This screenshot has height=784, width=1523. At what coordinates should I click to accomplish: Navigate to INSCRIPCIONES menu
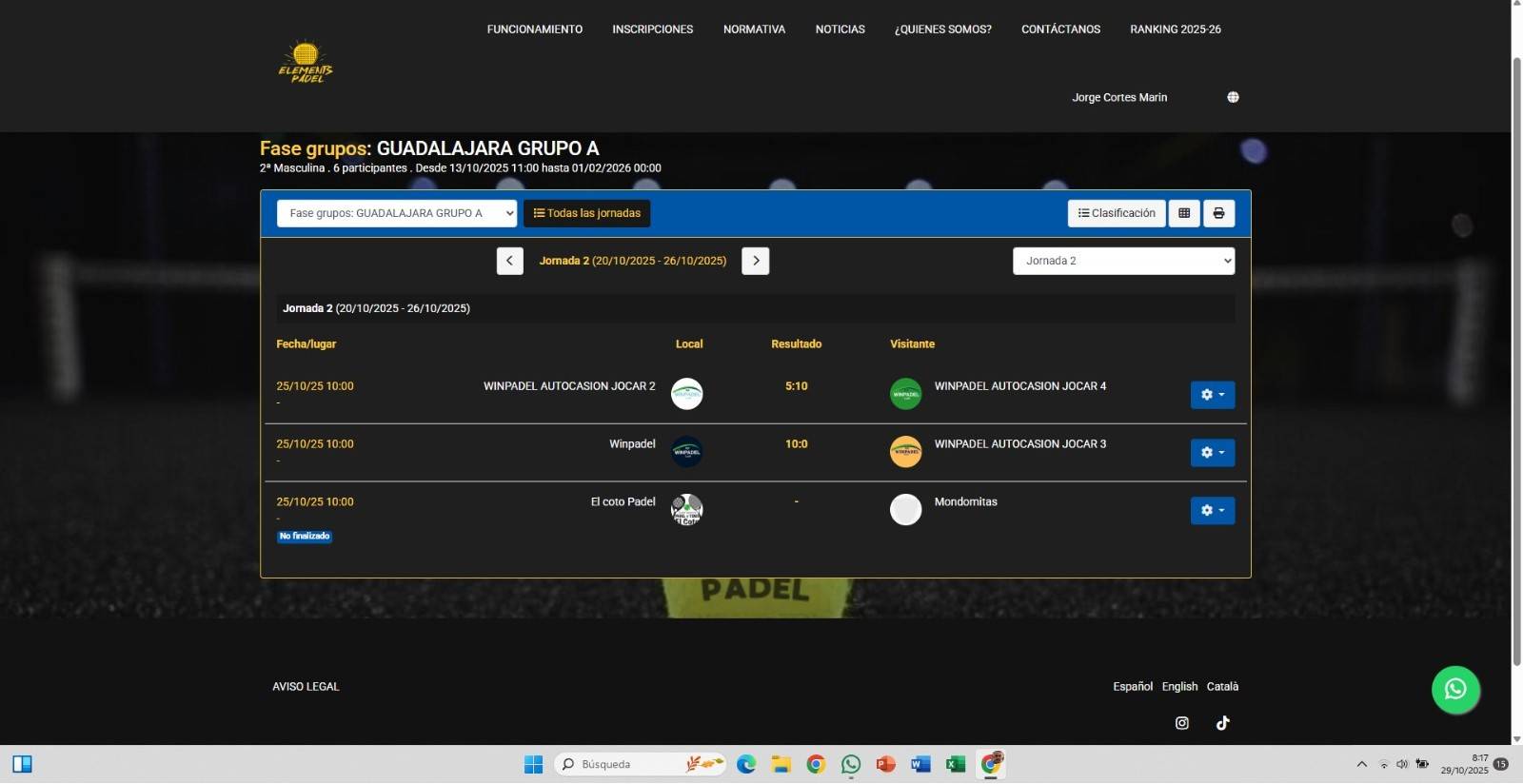click(652, 29)
